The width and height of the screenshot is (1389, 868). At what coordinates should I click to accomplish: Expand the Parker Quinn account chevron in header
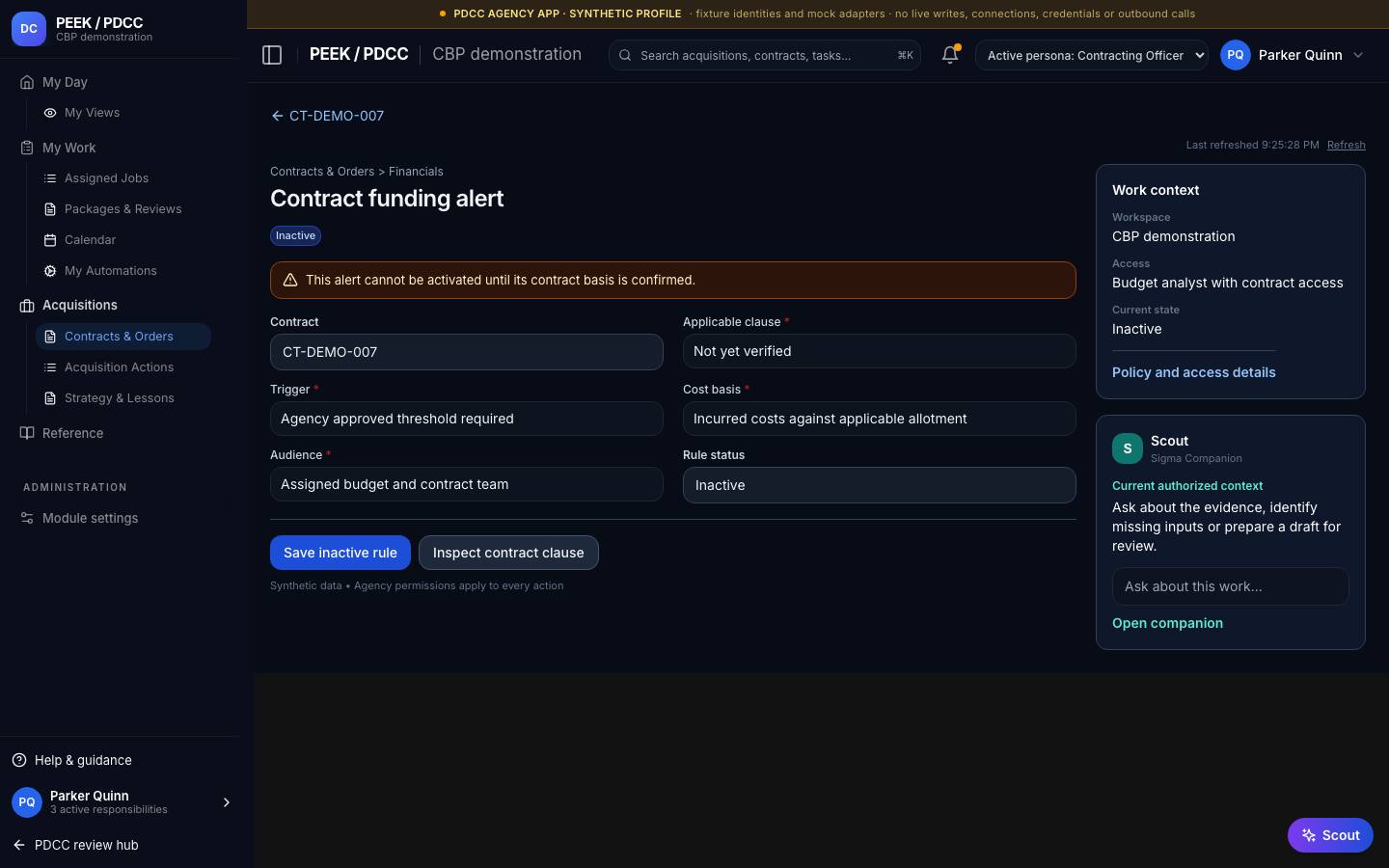click(x=1358, y=55)
